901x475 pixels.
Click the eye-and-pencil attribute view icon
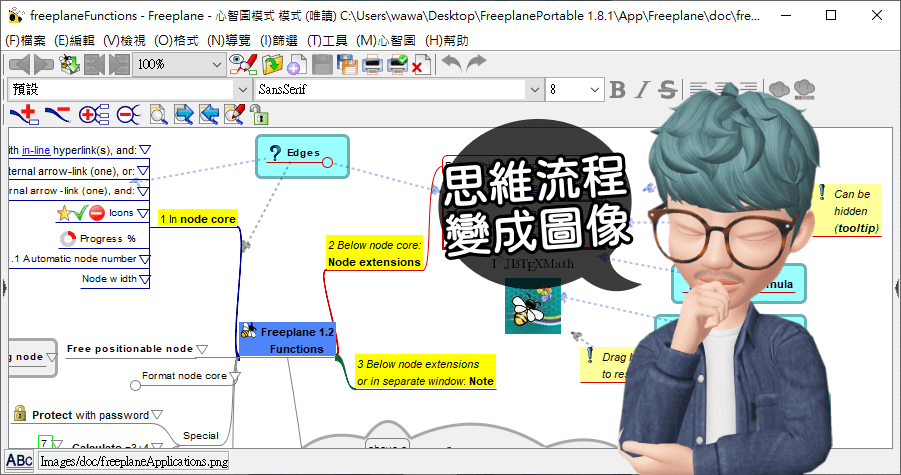pyautogui.click(x=242, y=64)
